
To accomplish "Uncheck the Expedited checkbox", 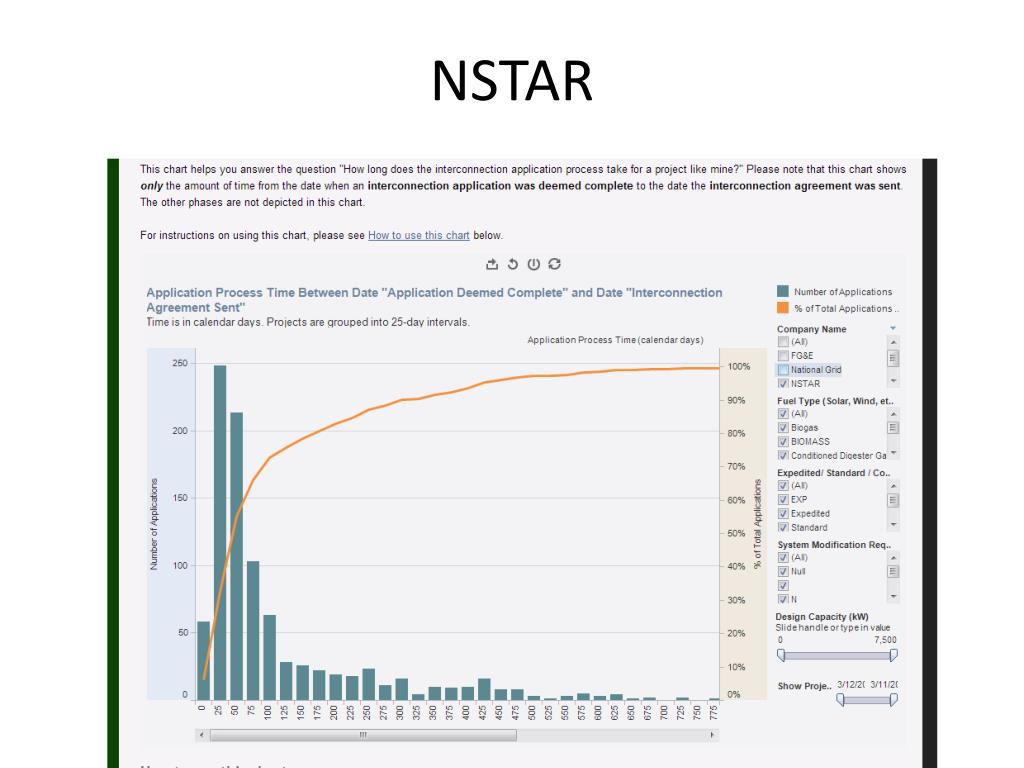I will (783, 514).
